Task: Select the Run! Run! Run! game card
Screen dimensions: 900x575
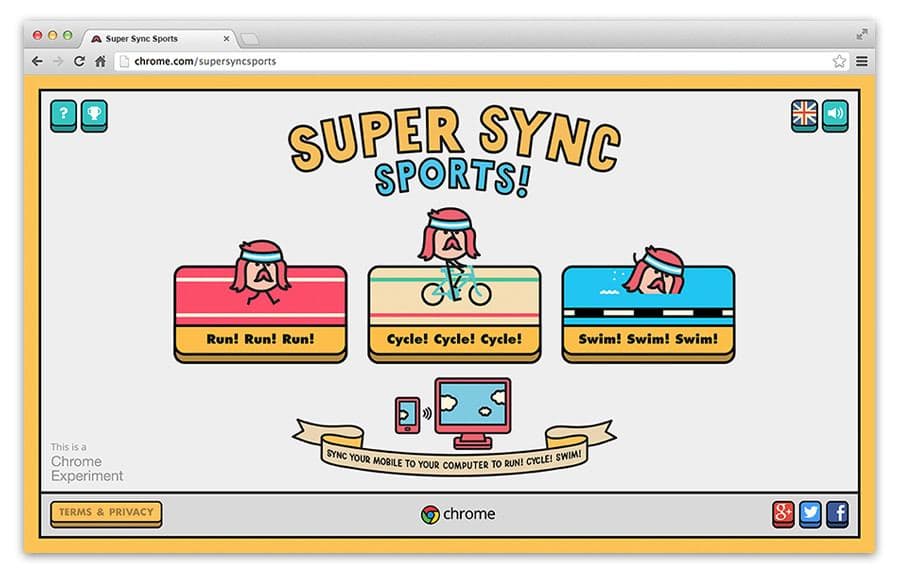Action: [261, 313]
